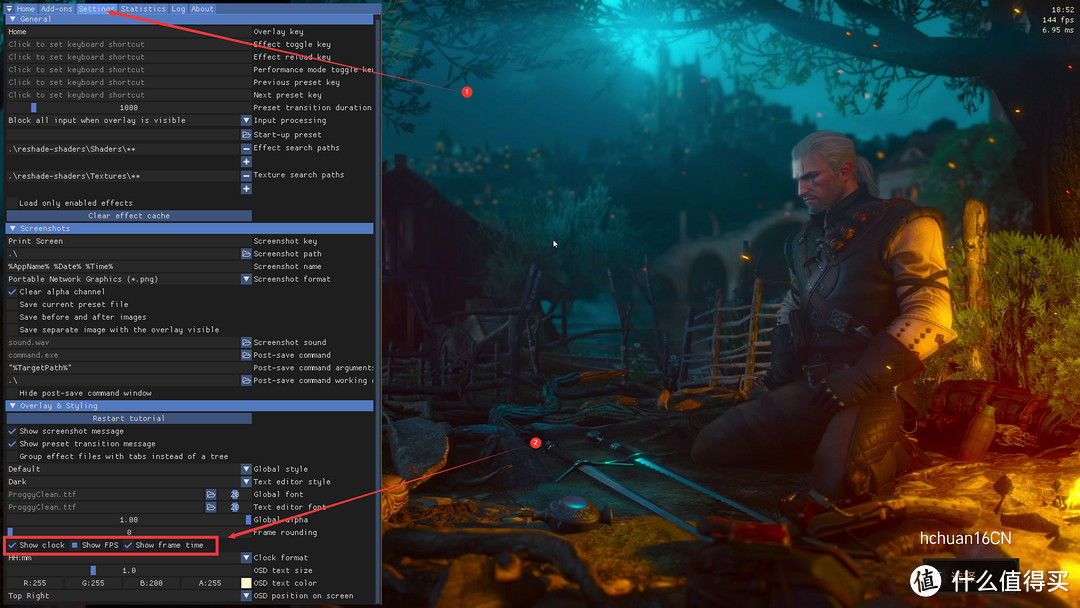Open the Screenshot format dropdown
Image resolution: width=1080 pixels, height=608 pixels.
pos(246,280)
